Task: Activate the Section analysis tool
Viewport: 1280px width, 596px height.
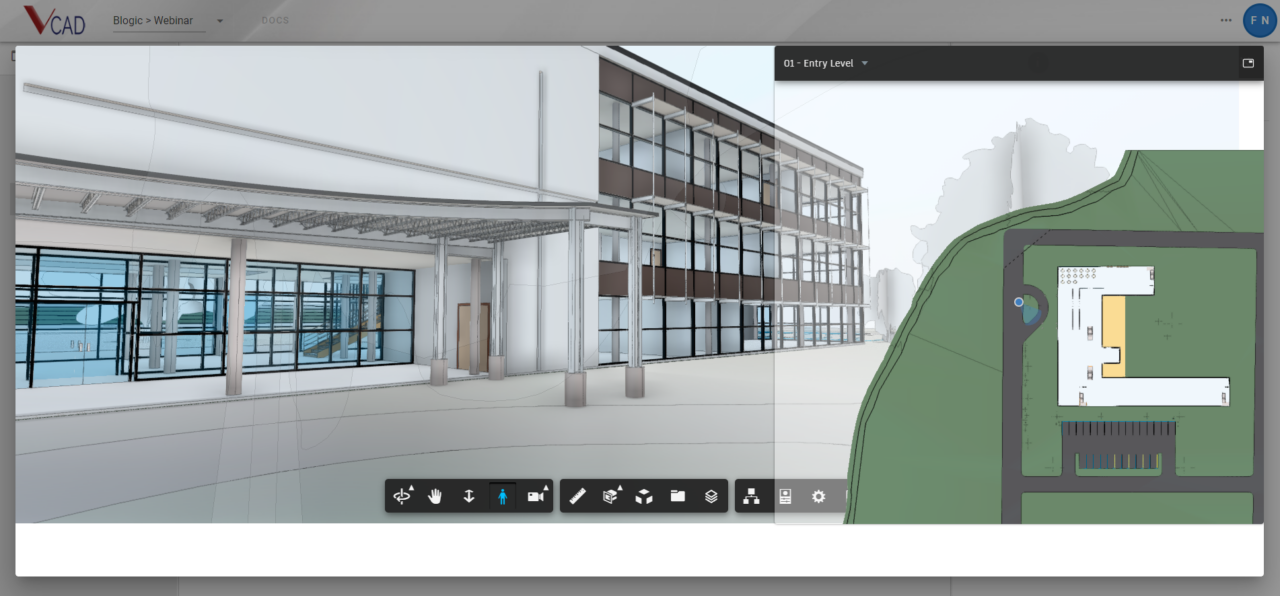Action: (x=610, y=495)
